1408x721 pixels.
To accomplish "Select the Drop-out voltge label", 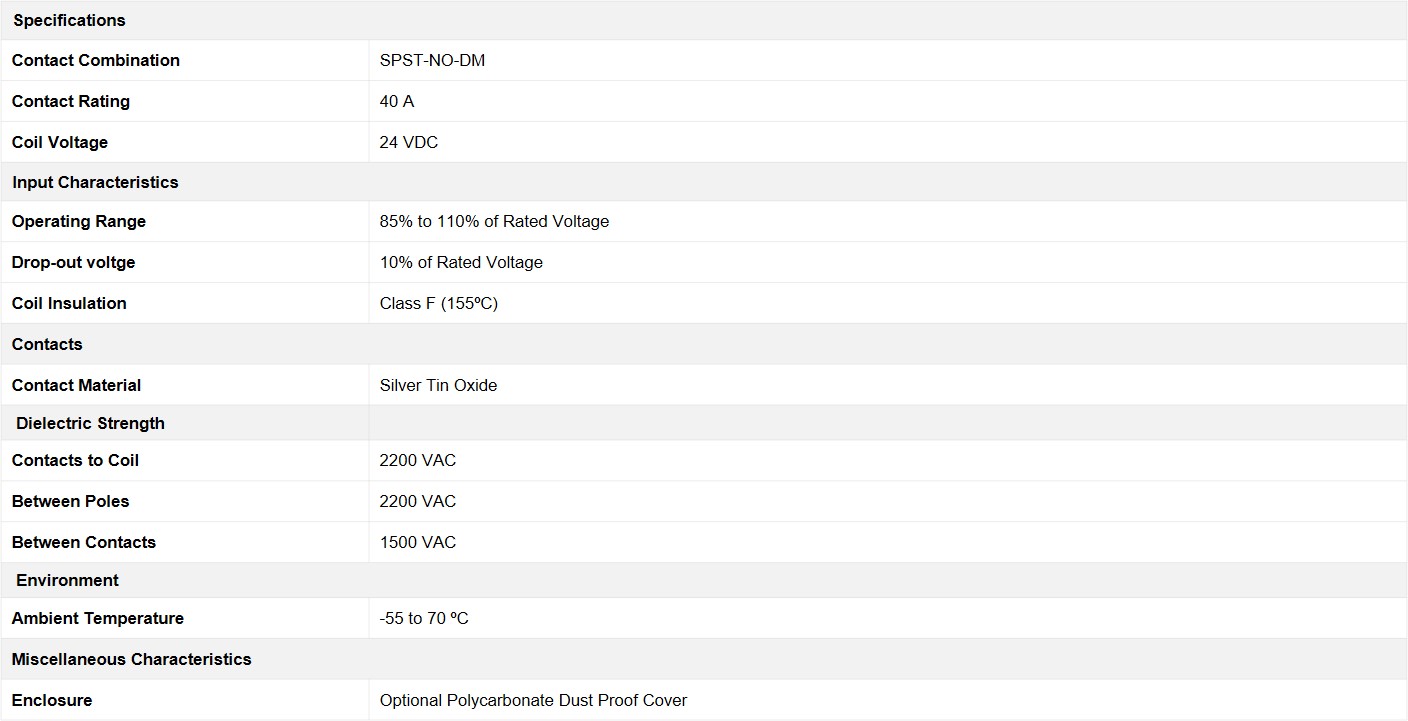I will point(73,262).
